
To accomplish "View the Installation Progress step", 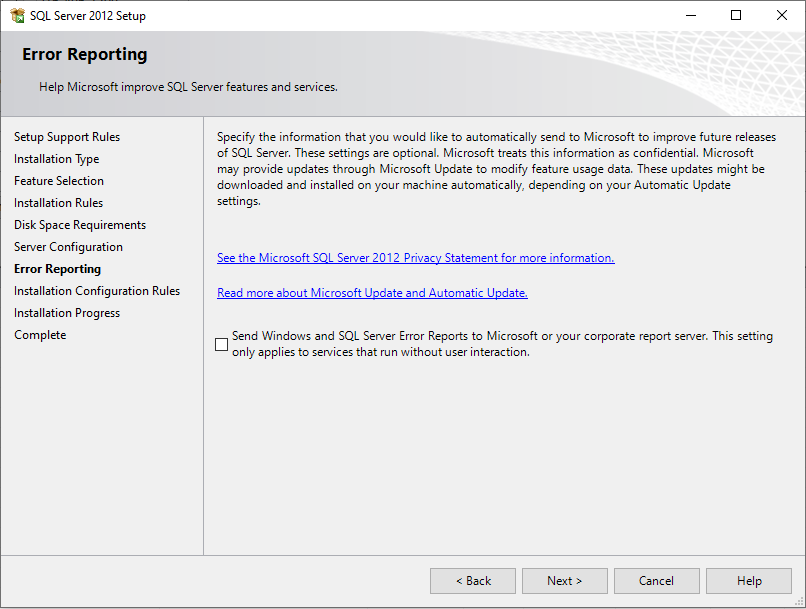I will [x=67, y=312].
